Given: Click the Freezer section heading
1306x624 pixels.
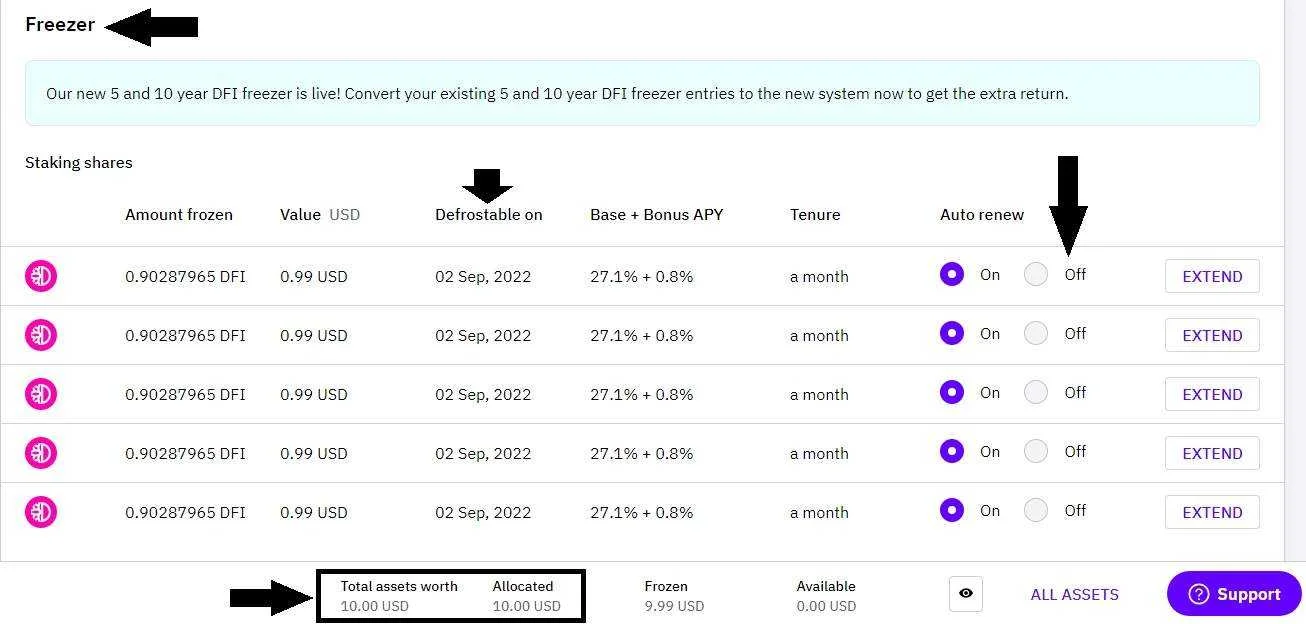Looking at the screenshot, I should click(x=60, y=25).
